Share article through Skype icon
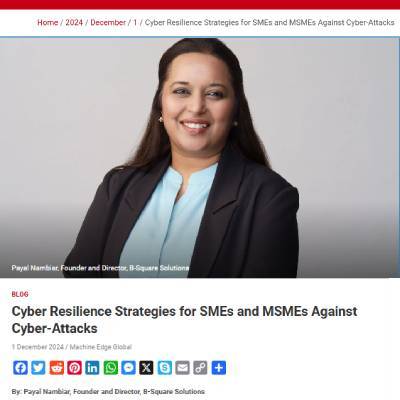This screenshot has width=400, height=400. tap(165, 368)
